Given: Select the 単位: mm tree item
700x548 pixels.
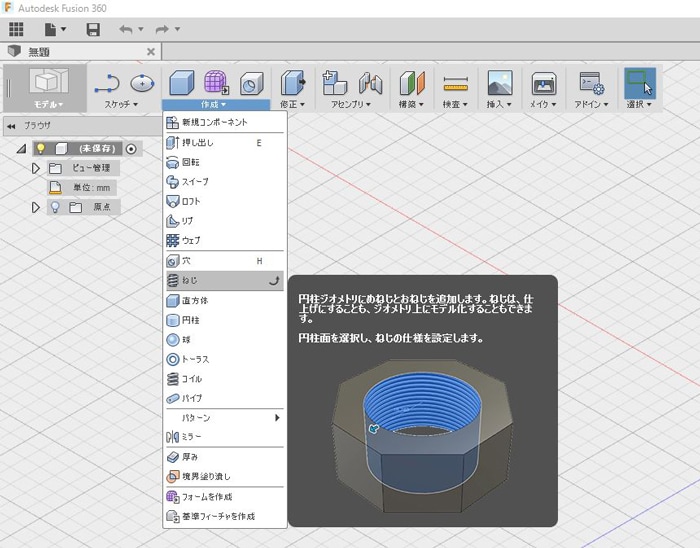Looking at the screenshot, I should (82, 188).
